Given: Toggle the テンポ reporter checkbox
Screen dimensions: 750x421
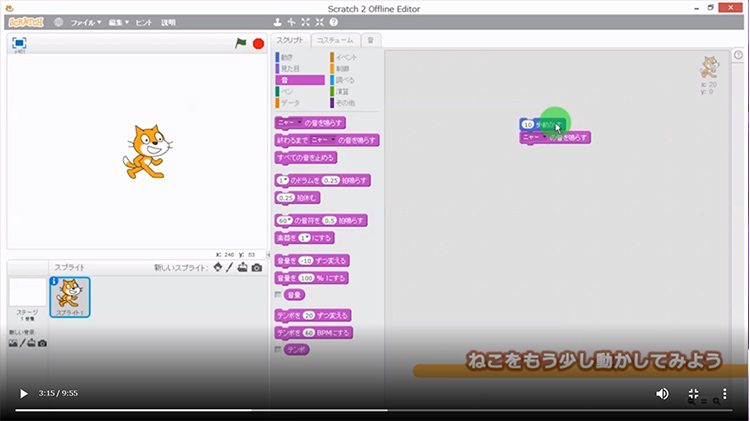Looking at the screenshot, I should pyautogui.click(x=278, y=349).
